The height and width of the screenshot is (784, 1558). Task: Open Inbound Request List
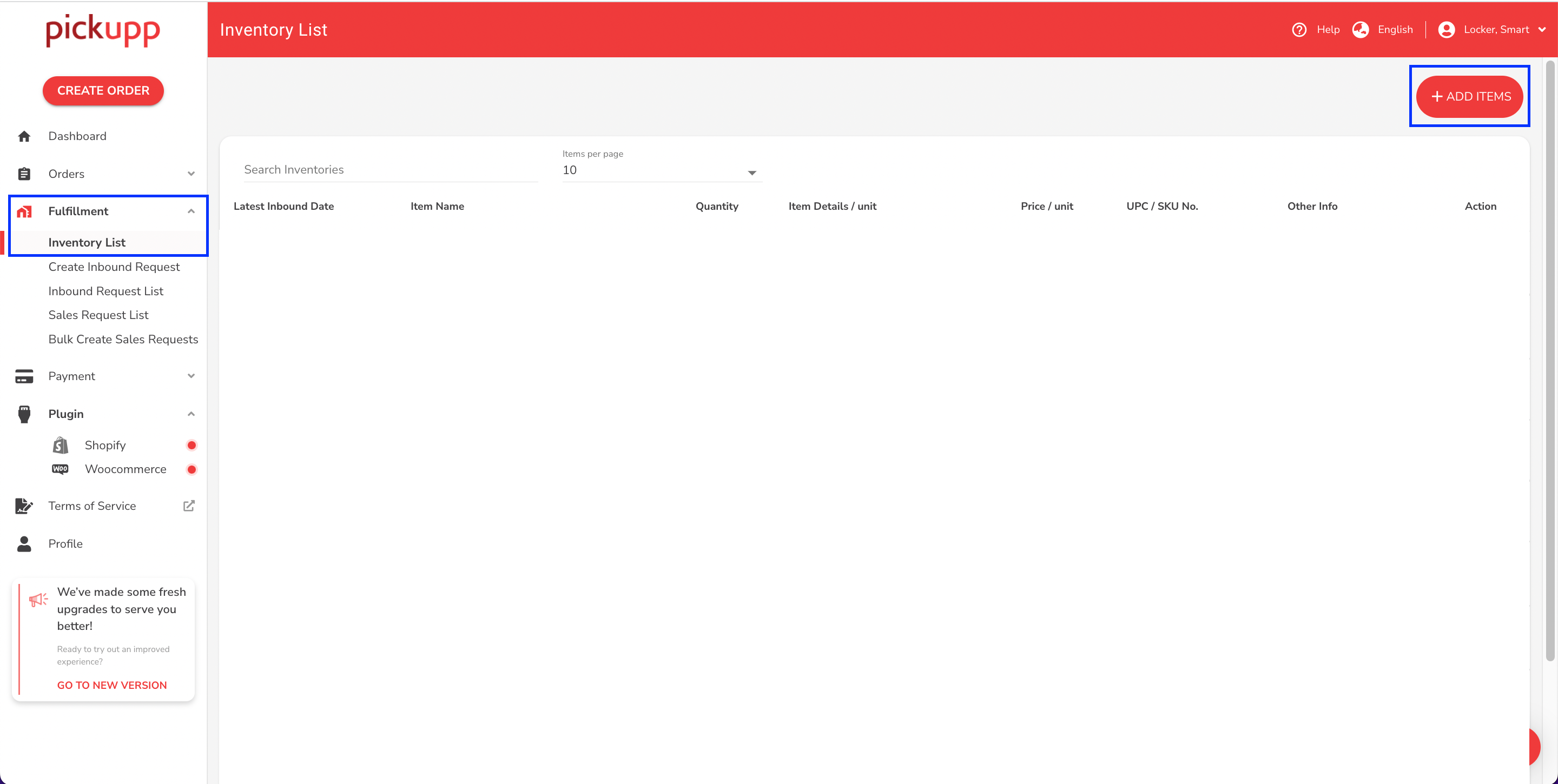[106, 291]
